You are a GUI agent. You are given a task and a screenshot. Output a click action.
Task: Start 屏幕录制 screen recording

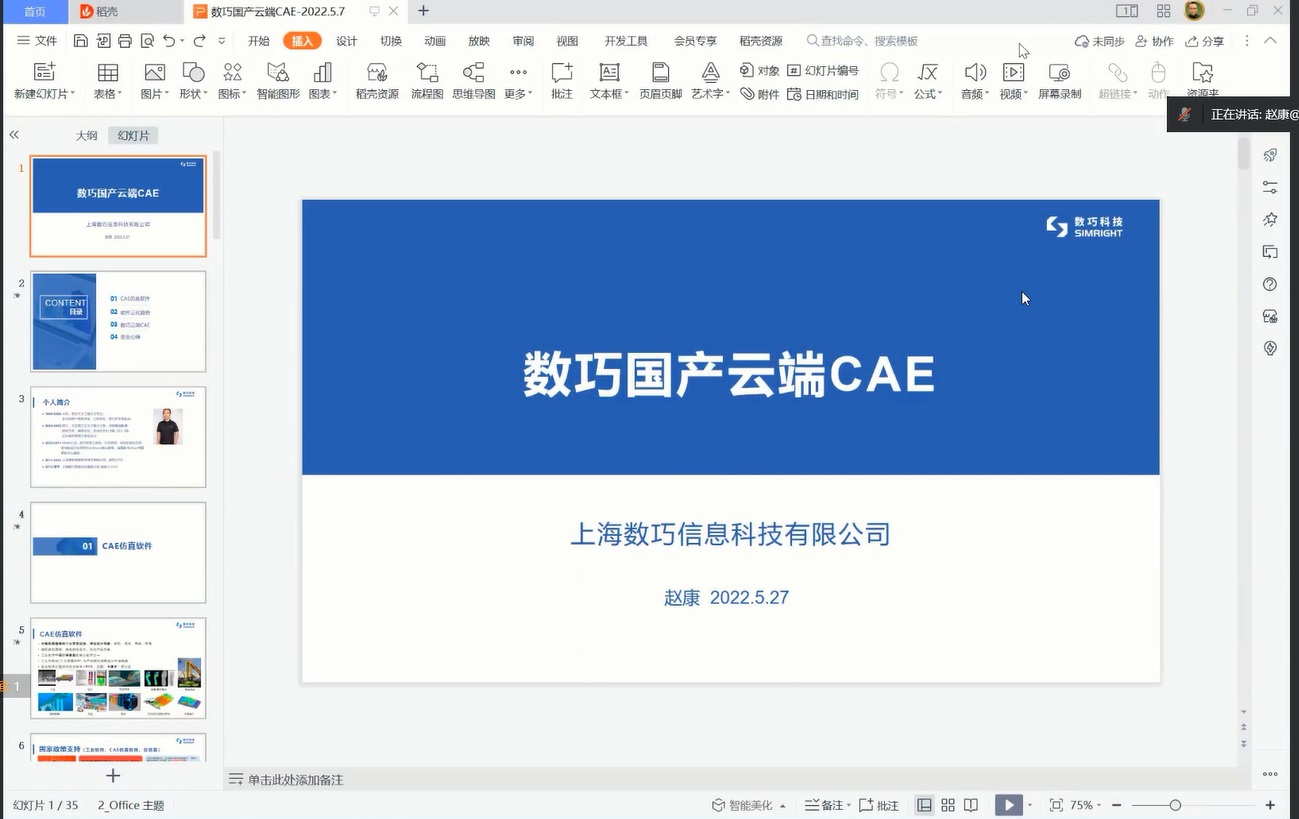click(x=1059, y=81)
